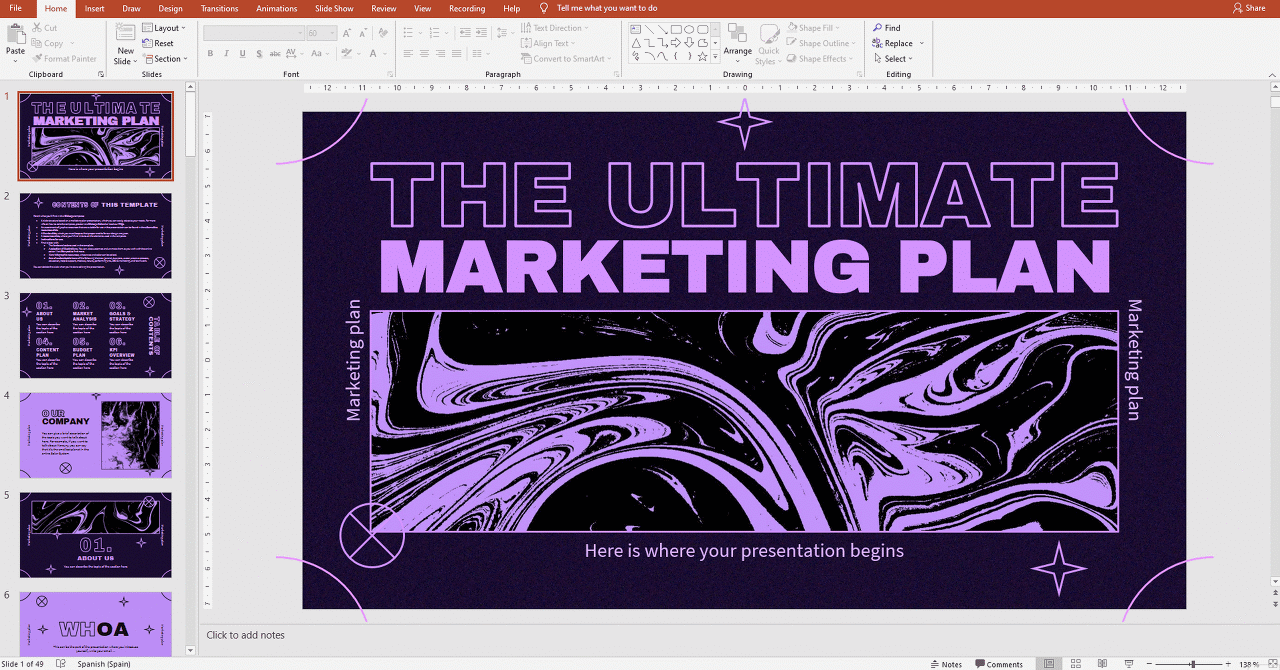Click Quick Styles button
This screenshot has height=670, width=1280.
click(768, 45)
